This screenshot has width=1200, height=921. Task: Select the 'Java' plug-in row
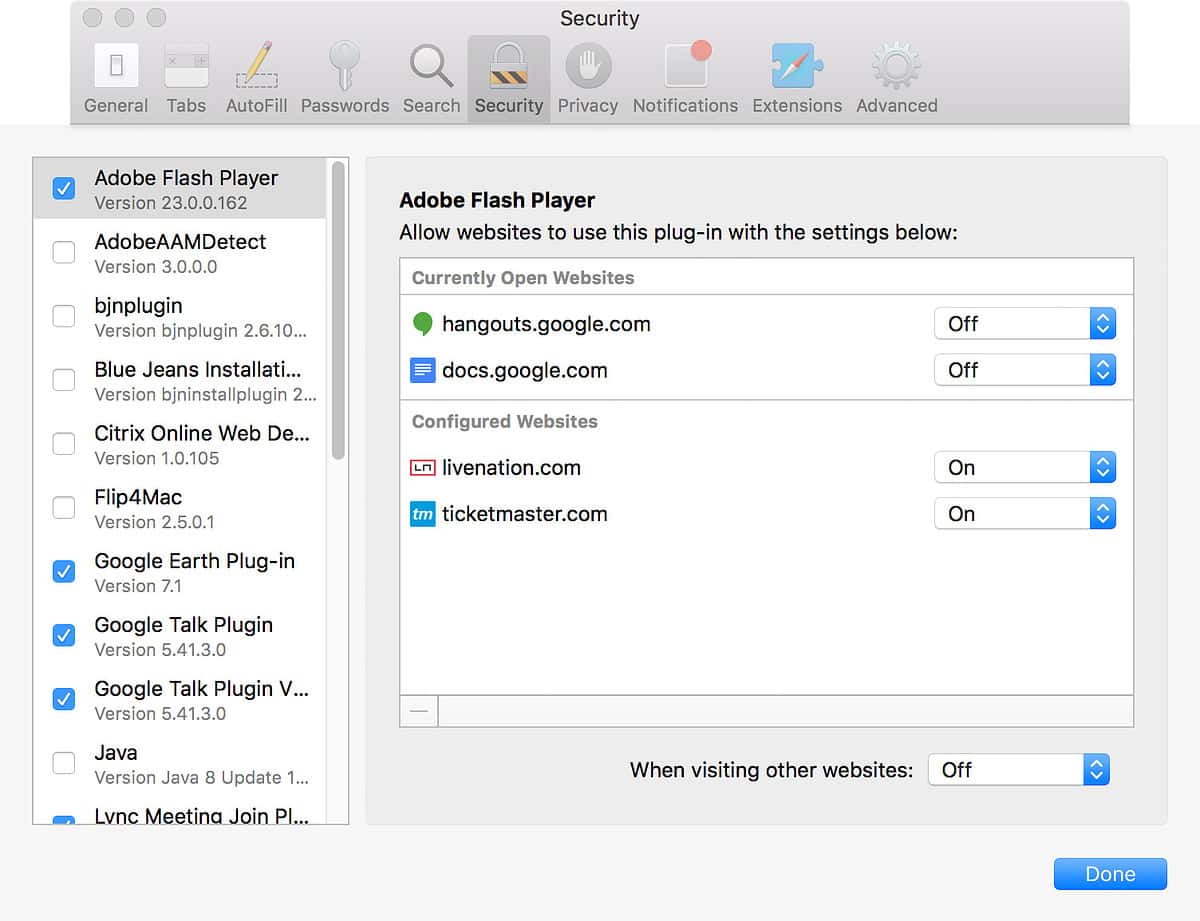[180, 764]
